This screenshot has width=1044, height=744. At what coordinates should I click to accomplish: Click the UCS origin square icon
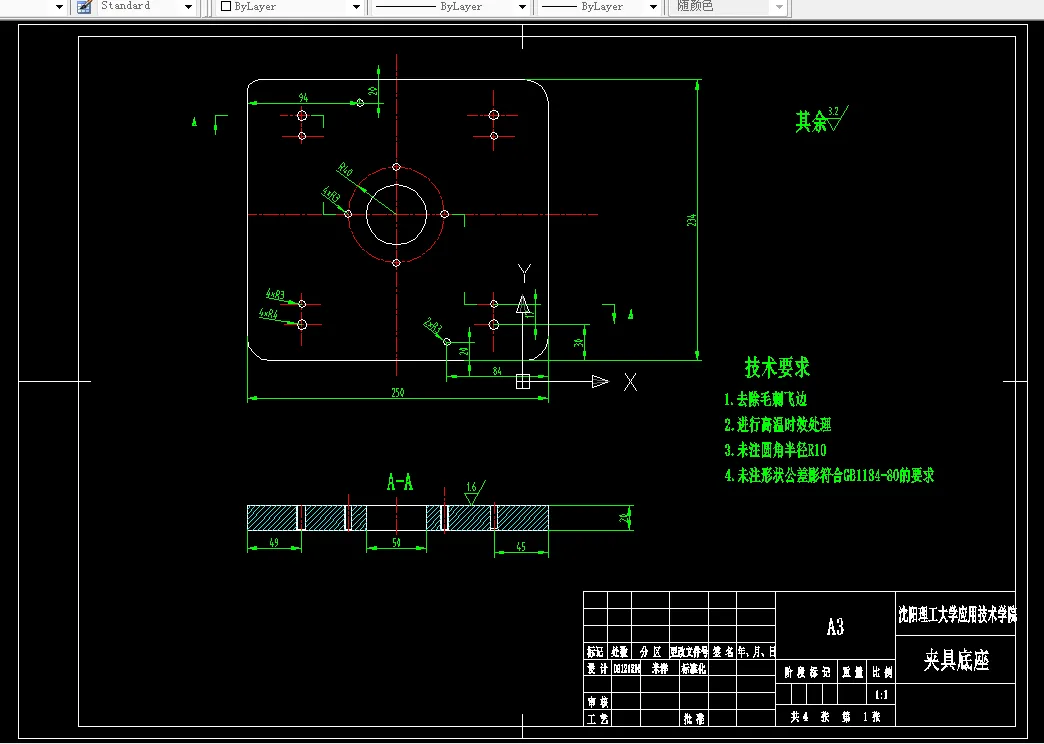[x=523, y=381]
